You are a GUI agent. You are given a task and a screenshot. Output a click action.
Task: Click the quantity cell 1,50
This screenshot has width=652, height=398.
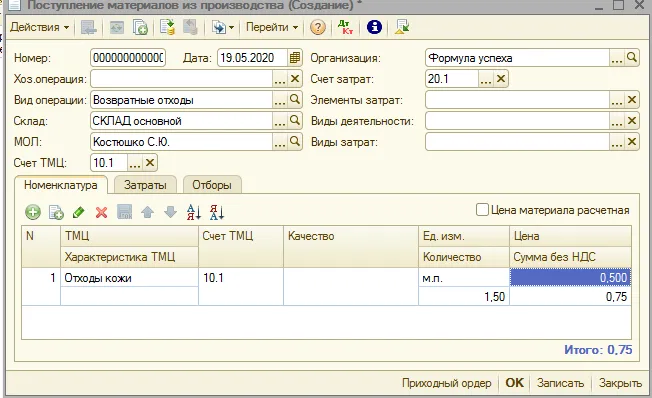464,297
